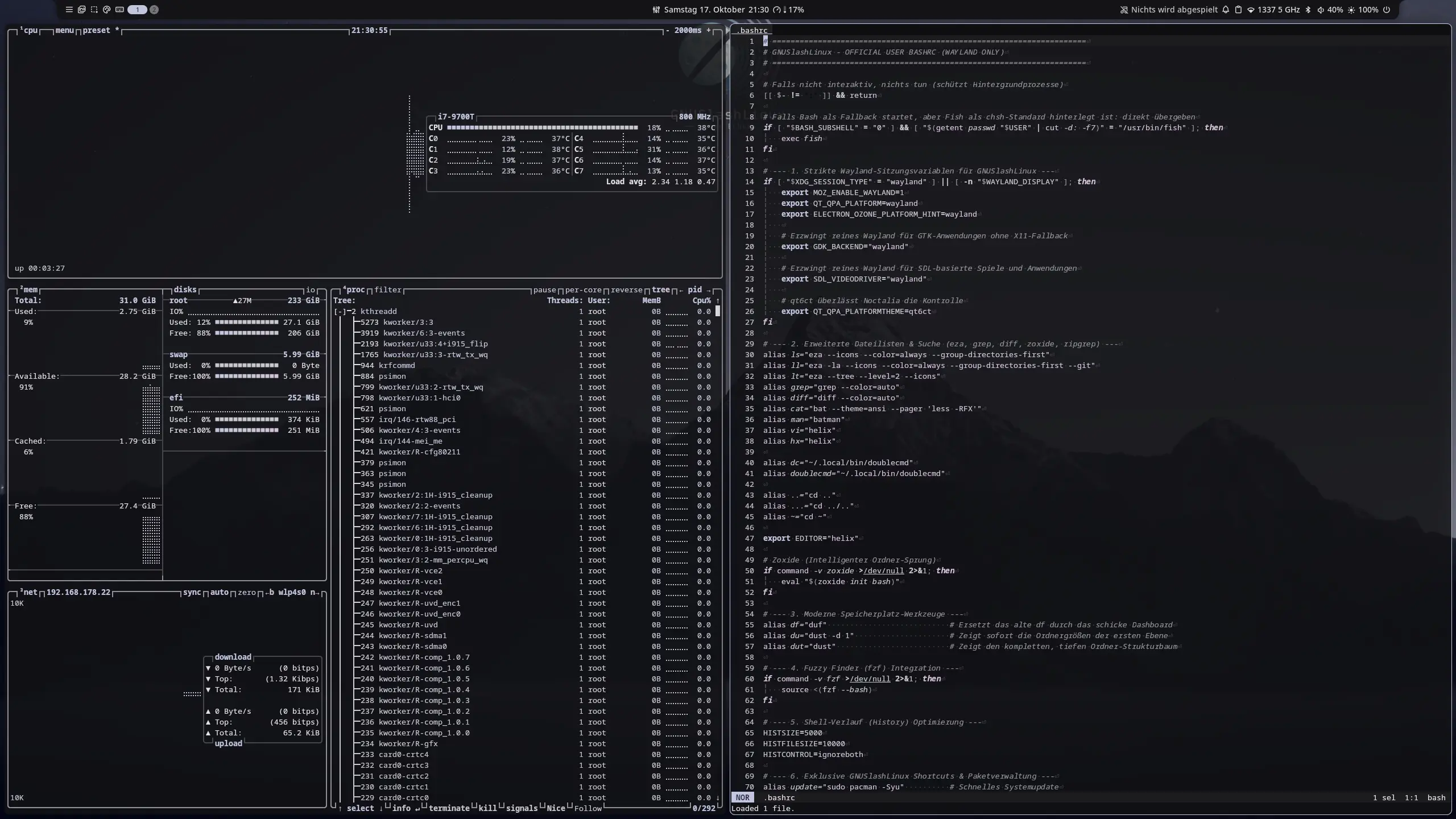Select the .bashrc buffer tab in Helix
The height and width of the screenshot is (819, 1456).
tap(752, 31)
